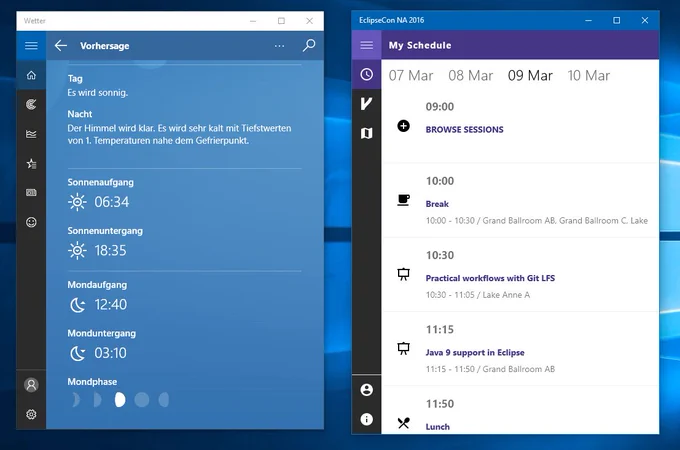Open search in Wetter app
The image size is (680, 450).
point(309,45)
